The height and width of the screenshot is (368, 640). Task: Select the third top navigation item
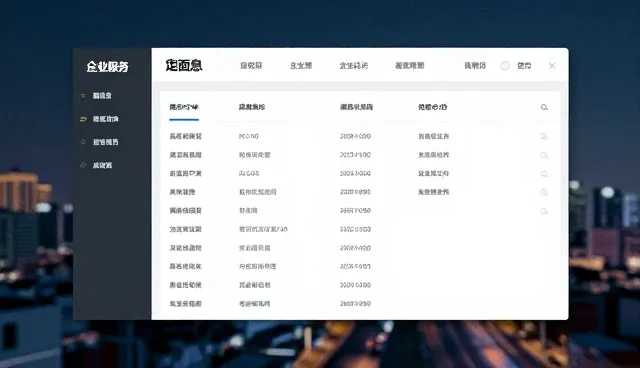(354, 66)
